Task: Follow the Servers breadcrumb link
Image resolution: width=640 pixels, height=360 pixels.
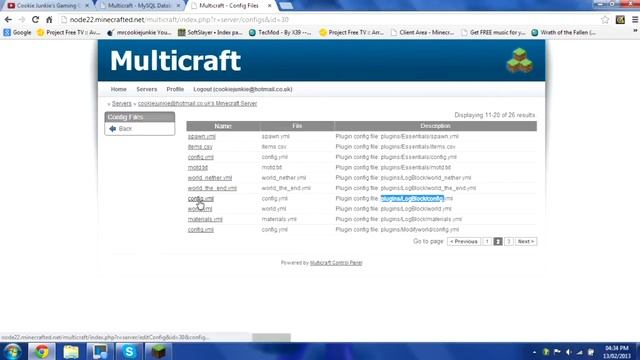Action: [122, 104]
